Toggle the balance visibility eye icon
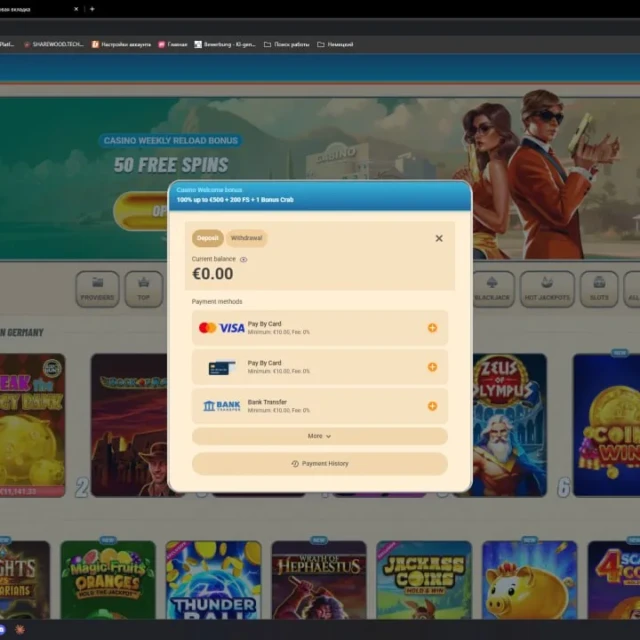640x640 pixels. tap(244, 260)
